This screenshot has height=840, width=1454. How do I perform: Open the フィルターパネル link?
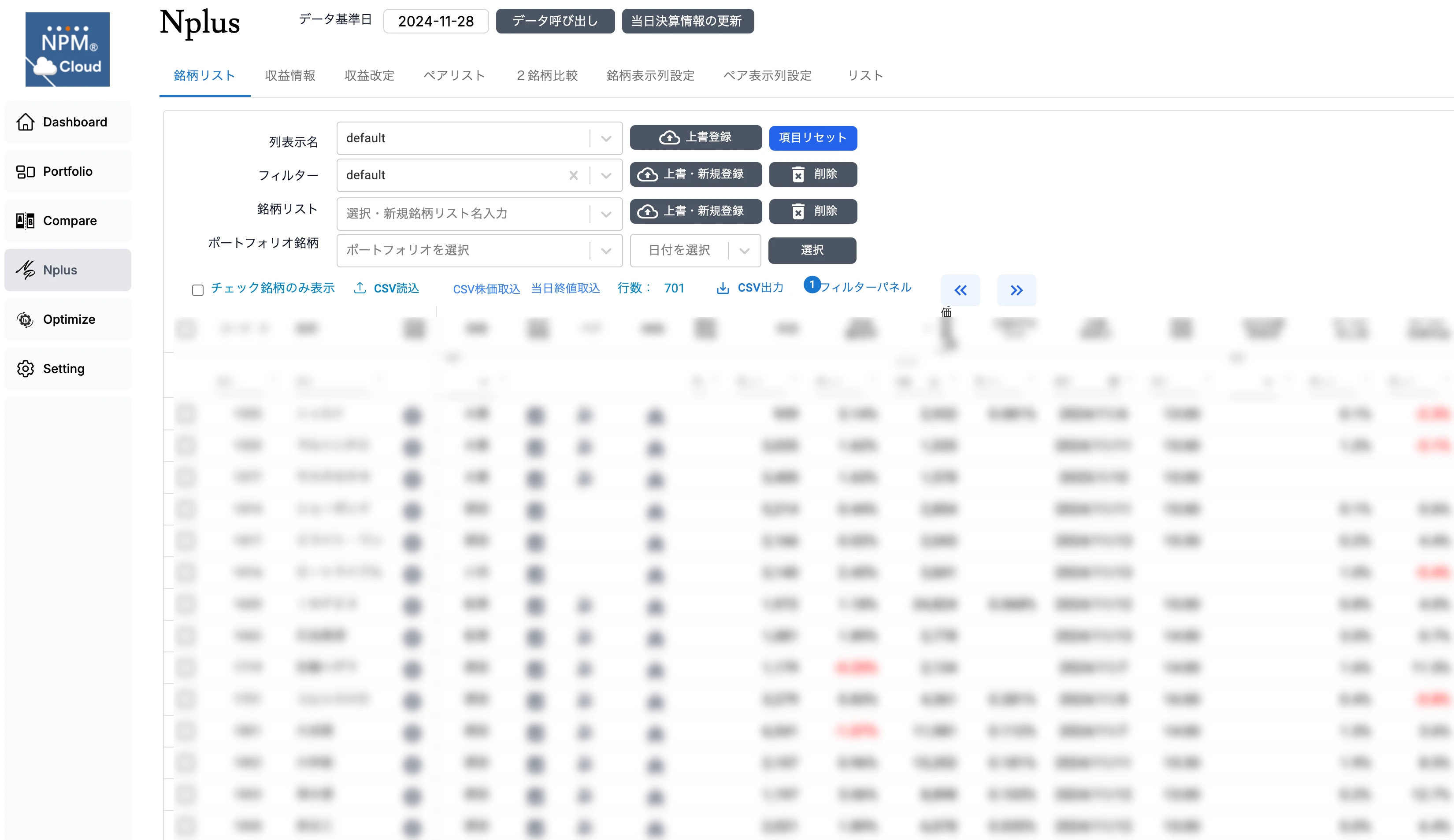pyautogui.click(x=865, y=287)
